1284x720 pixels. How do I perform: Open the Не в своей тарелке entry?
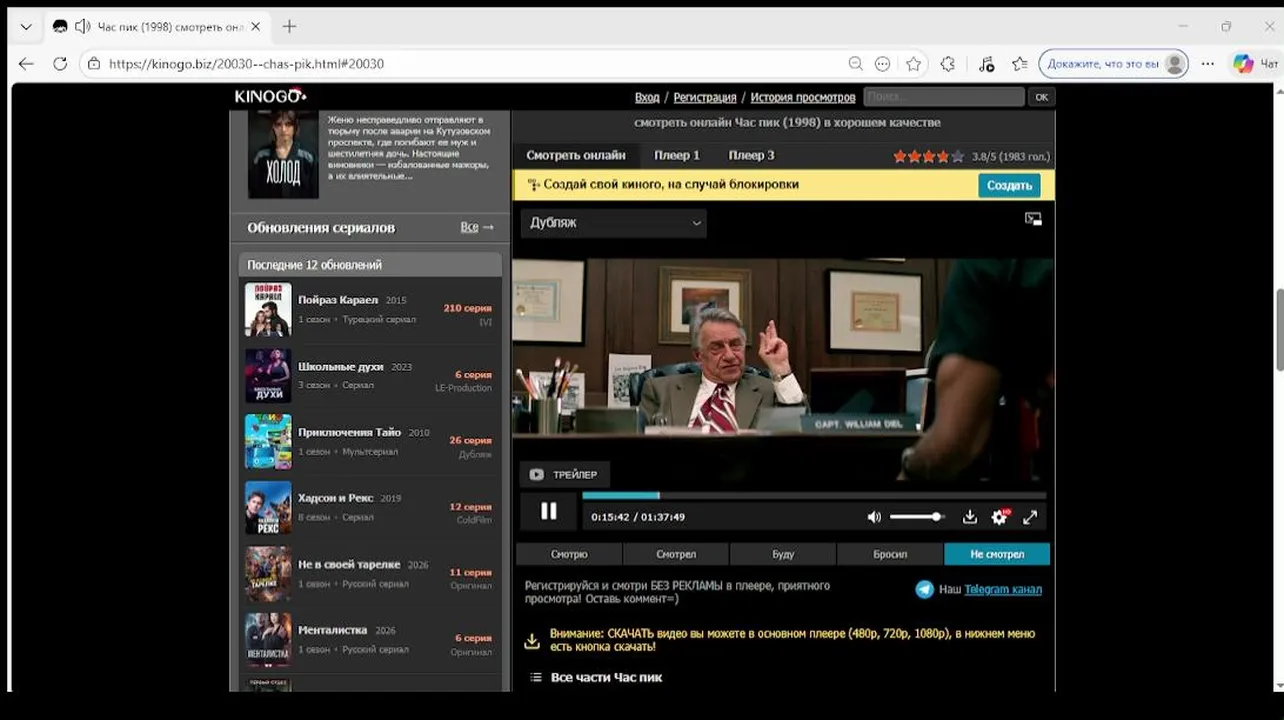(370, 573)
